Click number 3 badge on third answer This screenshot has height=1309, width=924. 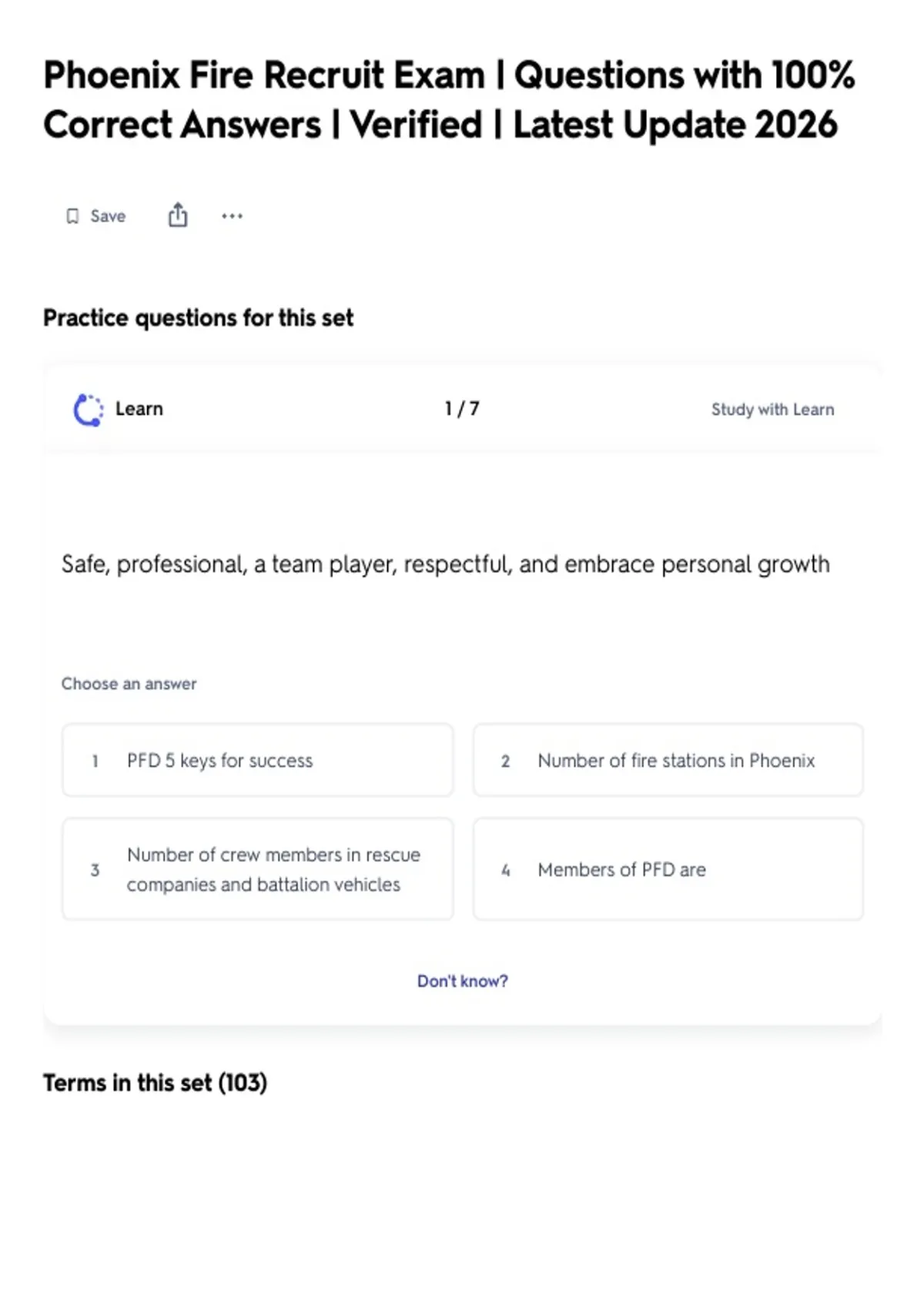(x=95, y=870)
